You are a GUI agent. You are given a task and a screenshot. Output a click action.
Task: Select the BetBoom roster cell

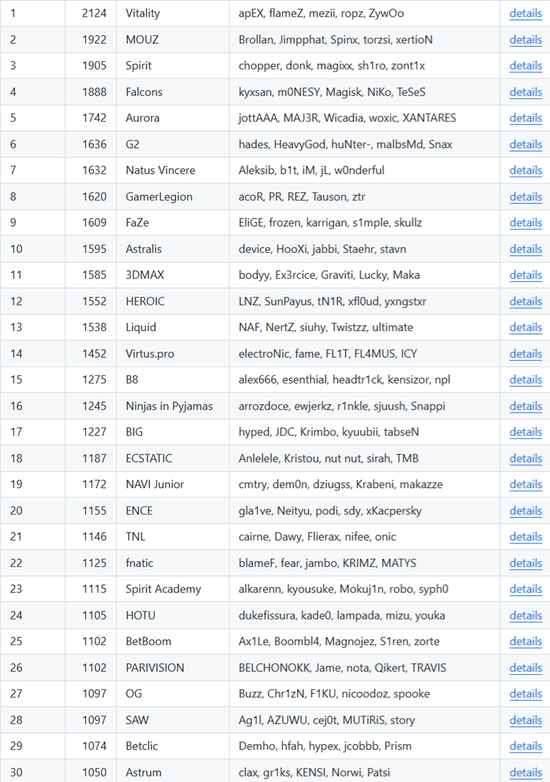365,641
